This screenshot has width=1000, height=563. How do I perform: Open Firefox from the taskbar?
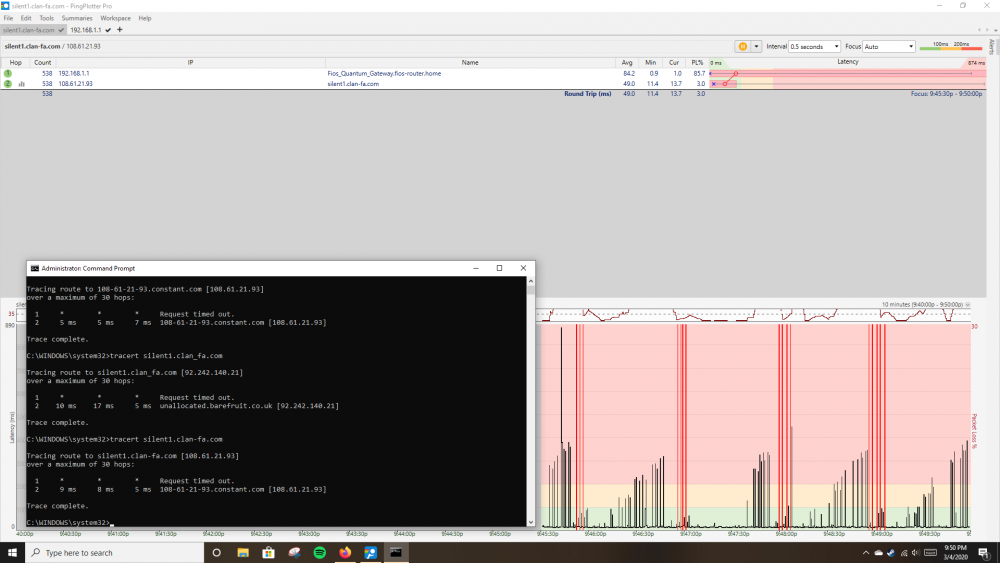coord(345,553)
